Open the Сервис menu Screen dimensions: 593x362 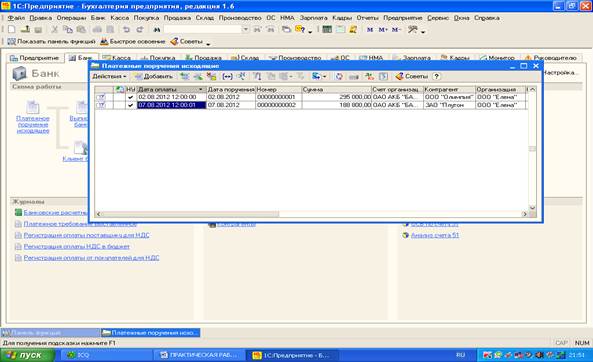pos(438,18)
